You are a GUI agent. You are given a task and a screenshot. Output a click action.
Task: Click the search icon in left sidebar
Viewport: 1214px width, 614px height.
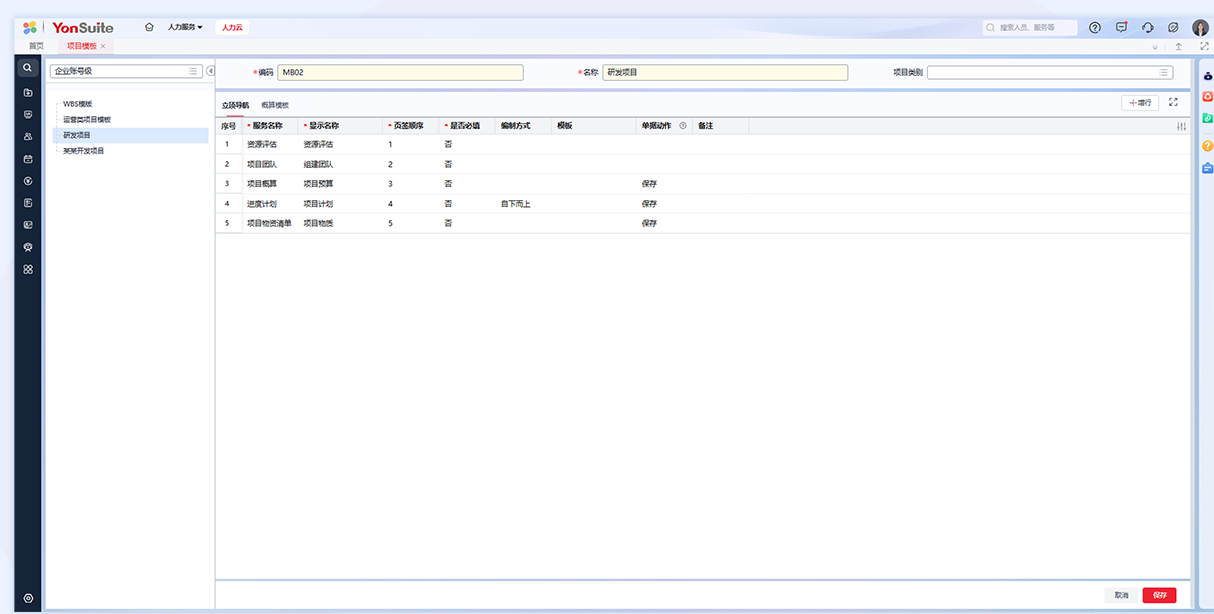28,68
